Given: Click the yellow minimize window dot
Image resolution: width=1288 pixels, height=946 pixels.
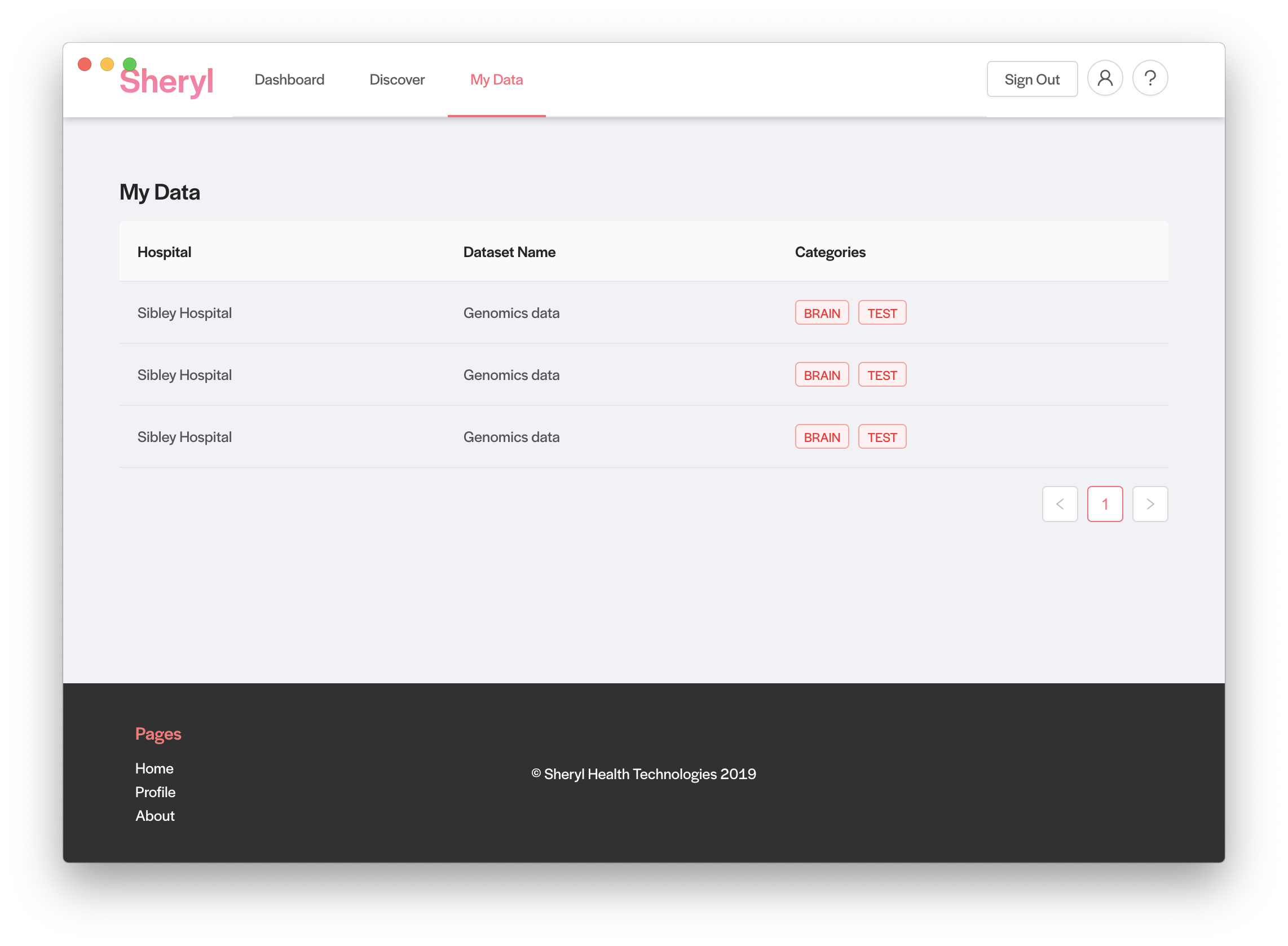Looking at the screenshot, I should 107,64.
